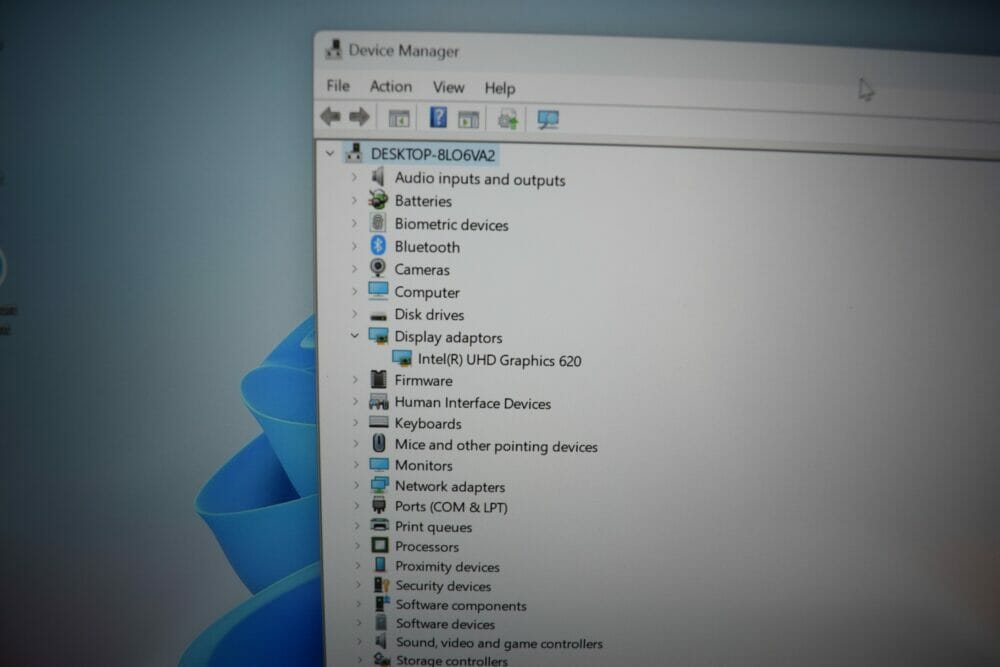This screenshot has height=667, width=1000.
Task: Open the File menu
Action: click(x=338, y=85)
